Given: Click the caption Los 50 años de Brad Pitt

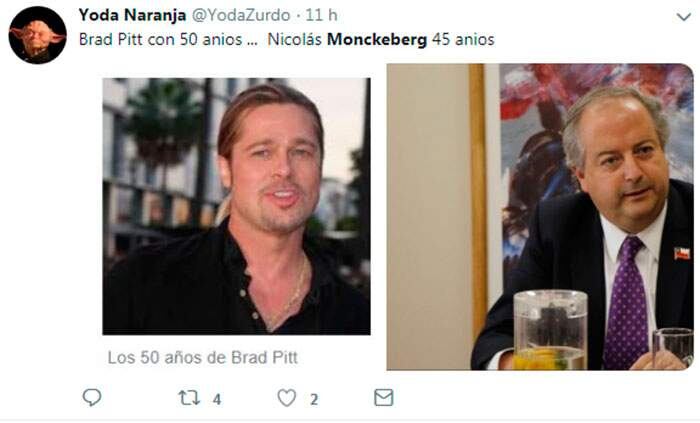Looking at the screenshot, I should [x=203, y=357].
